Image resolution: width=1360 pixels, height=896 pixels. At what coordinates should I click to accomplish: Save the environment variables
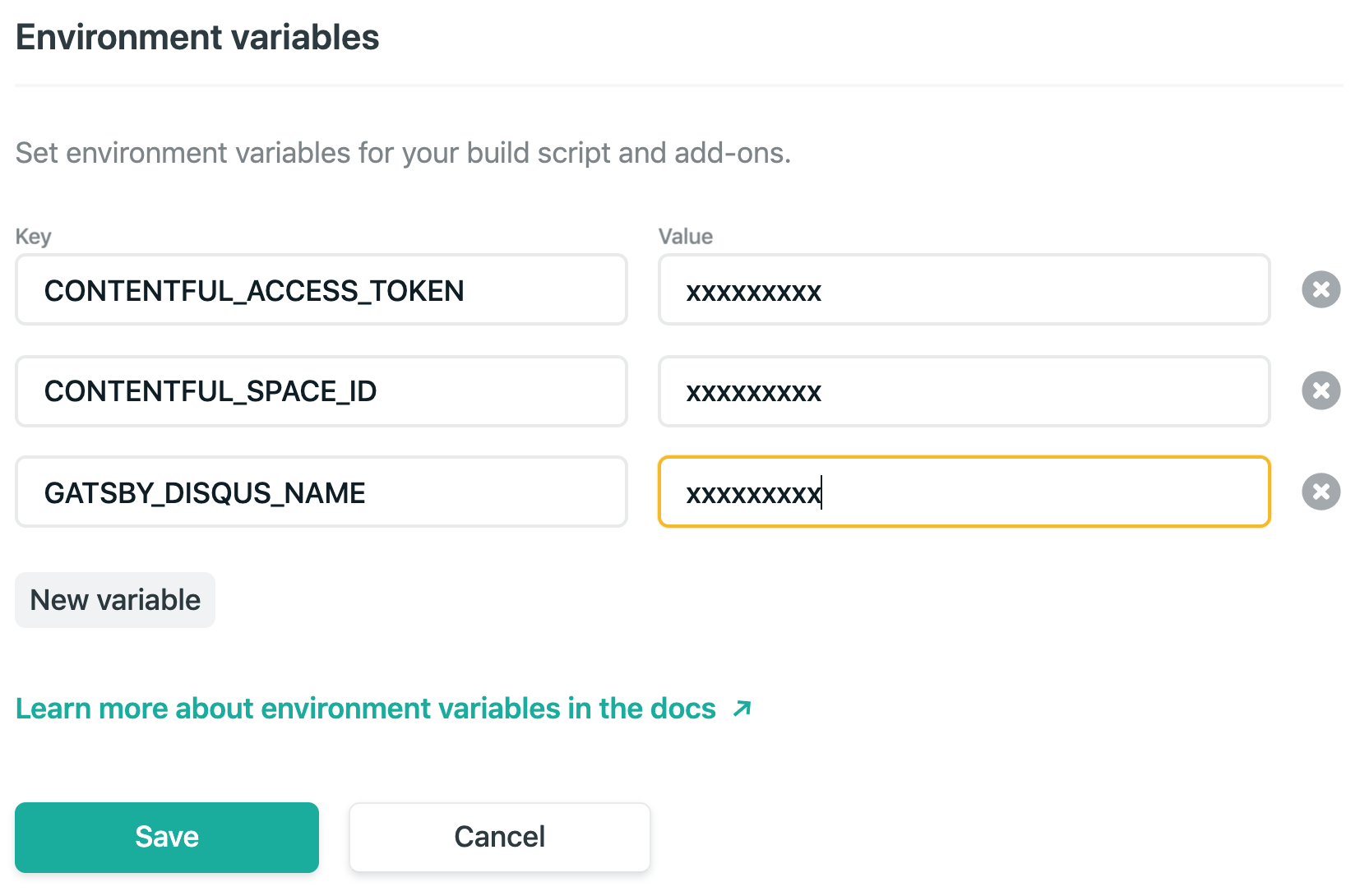167,837
